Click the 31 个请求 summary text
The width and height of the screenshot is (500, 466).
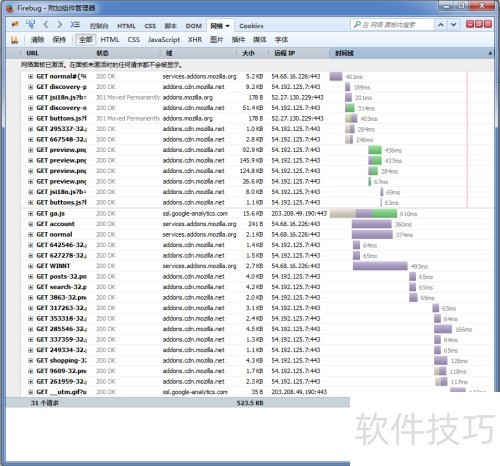coord(44,403)
